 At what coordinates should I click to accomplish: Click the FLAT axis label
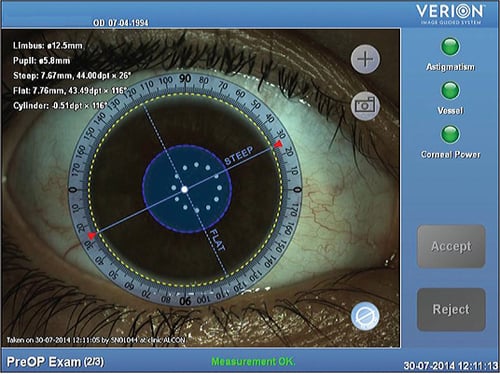pyautogui.click(x=218, y=240)
